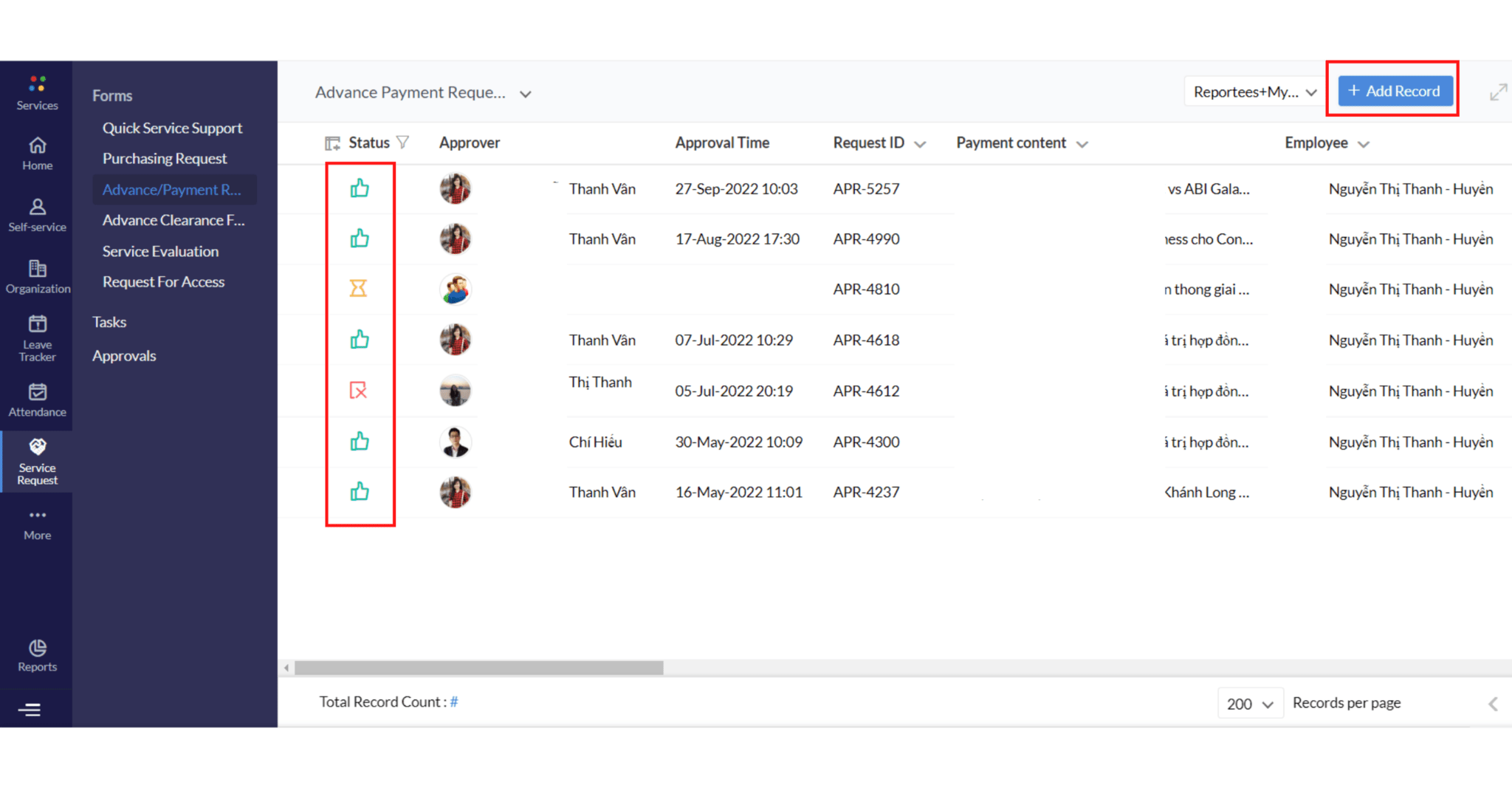Open the Reports sidebar icon
This screenshot has width=1512, height=788.
[x=36, y=648]
